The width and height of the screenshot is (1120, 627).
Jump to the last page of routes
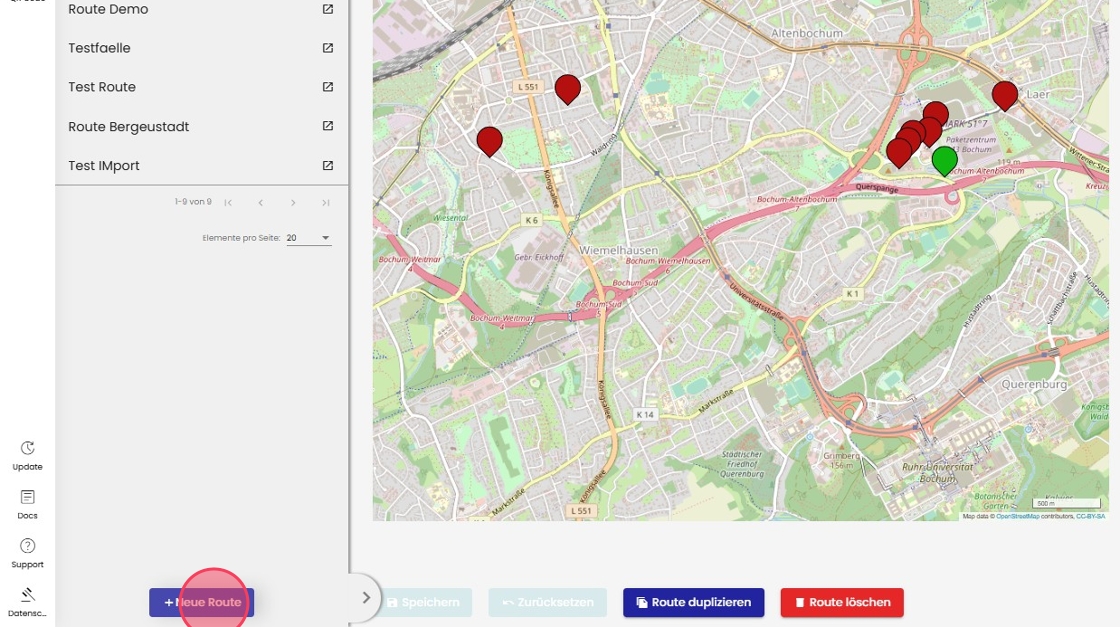(x=326, y=203)
